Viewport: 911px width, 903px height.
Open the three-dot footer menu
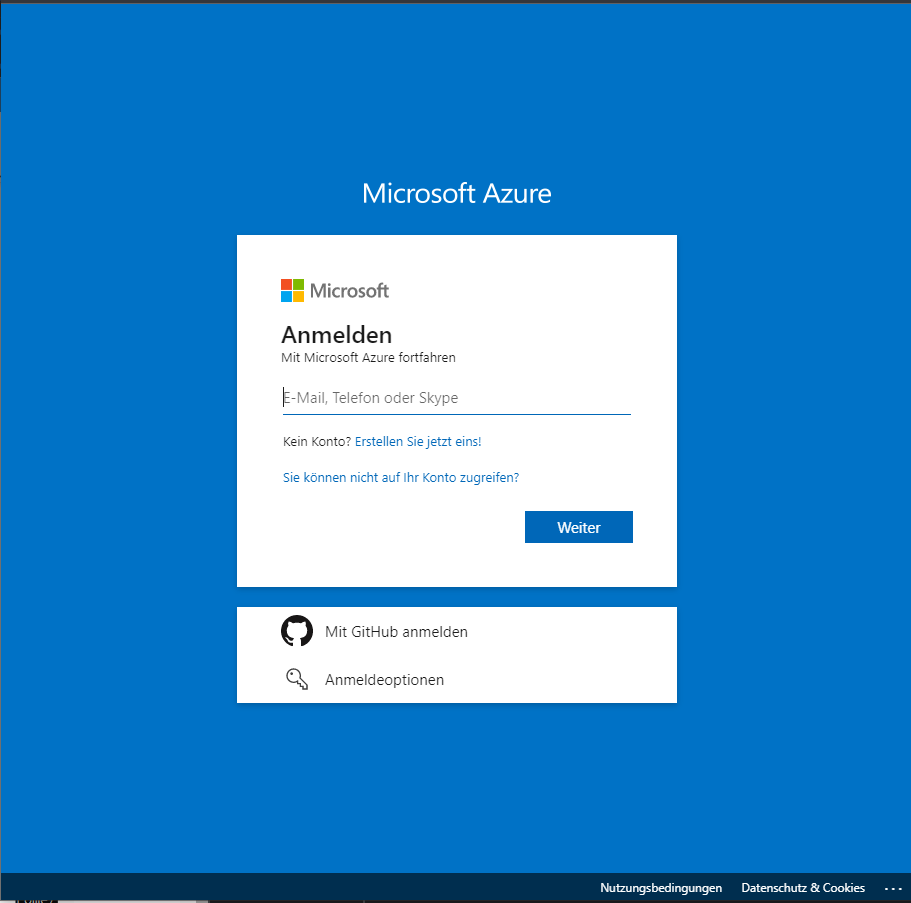892,888
